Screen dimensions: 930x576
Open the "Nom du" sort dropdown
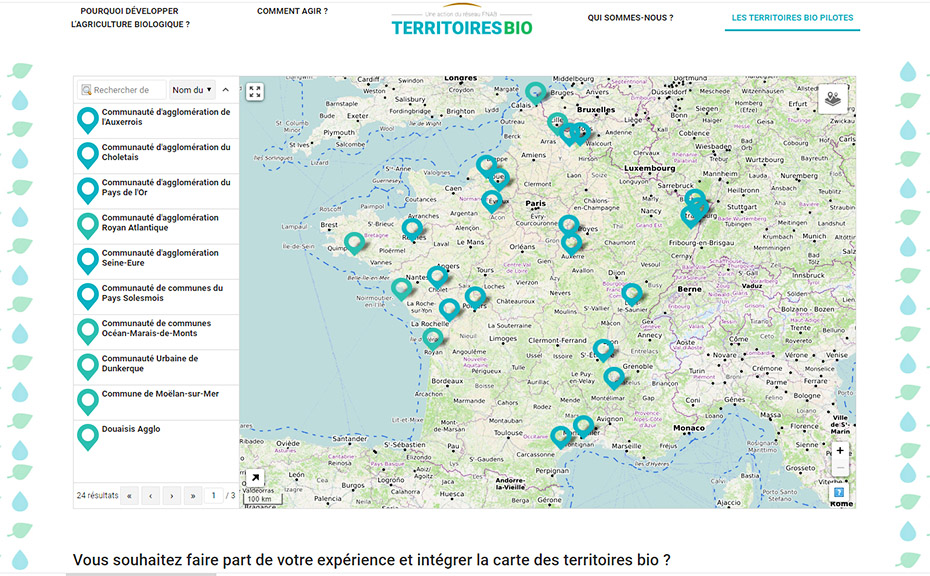tap(192, 90)
